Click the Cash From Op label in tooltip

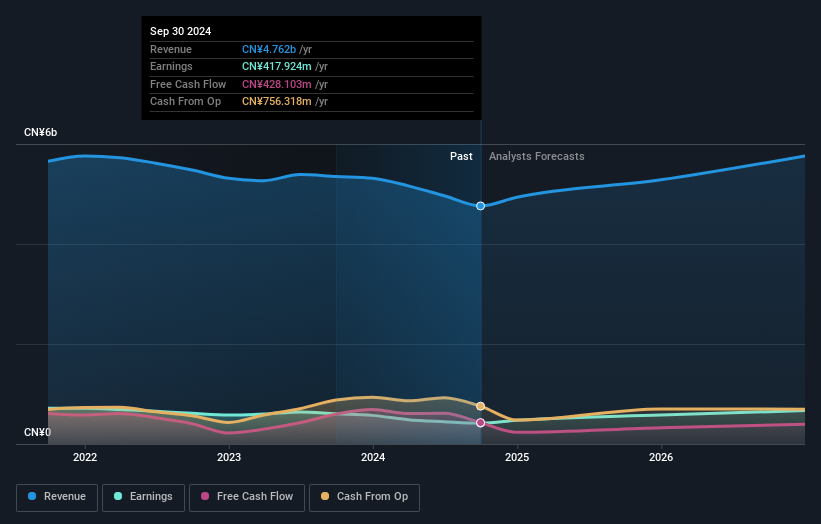(185, 102)
